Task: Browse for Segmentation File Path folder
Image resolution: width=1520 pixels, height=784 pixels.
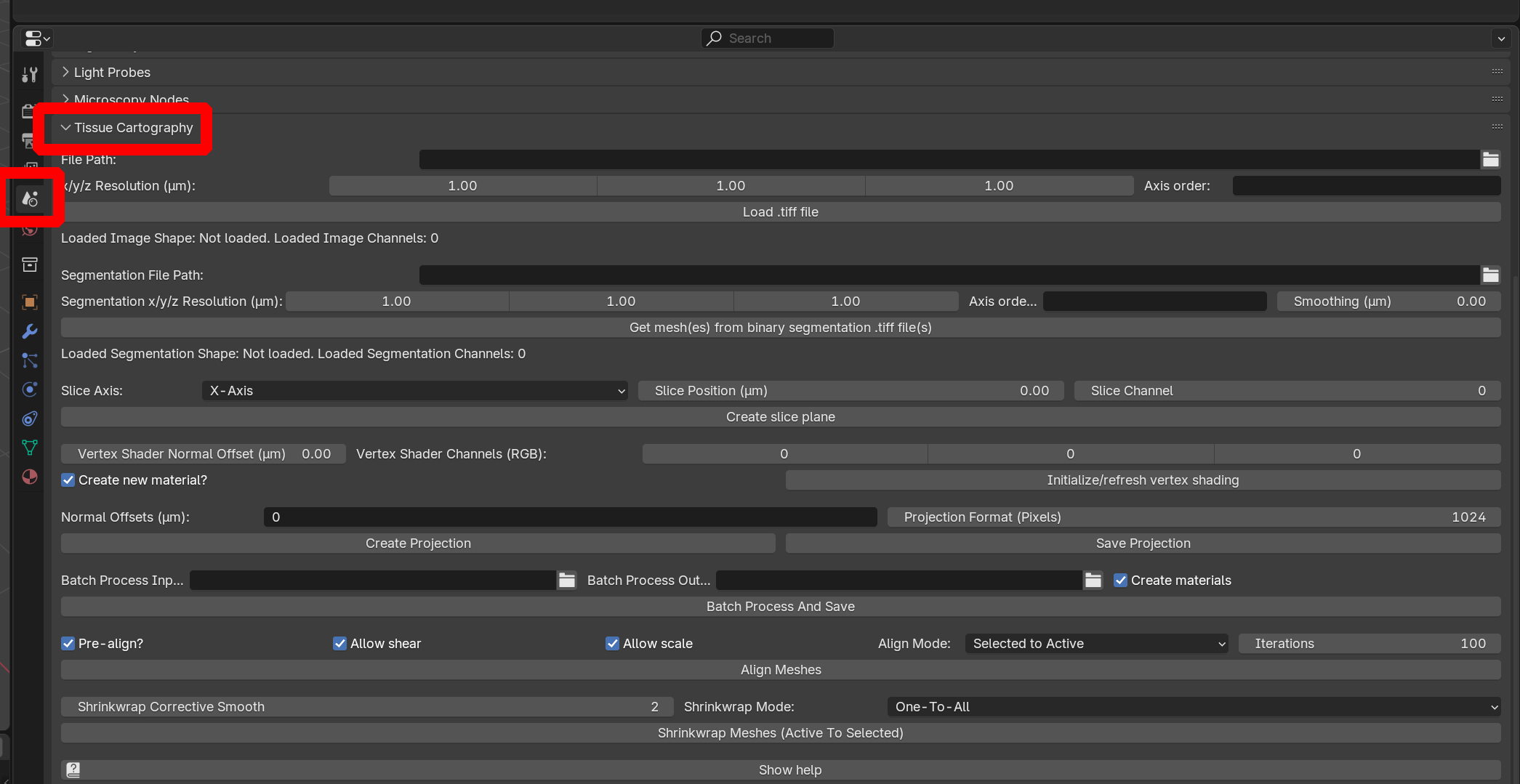Action: [x=1491, y=275]
